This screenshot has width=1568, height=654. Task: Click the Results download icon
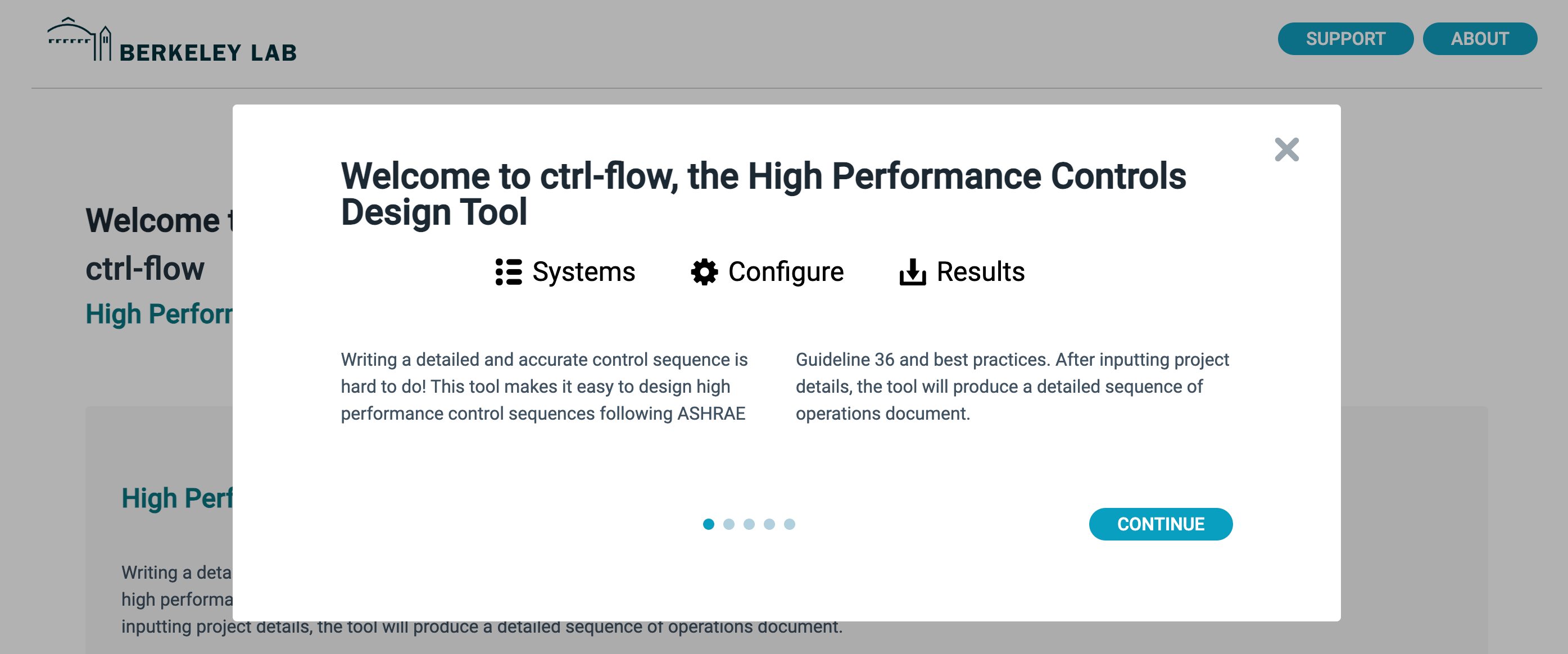[x=913, y=272]
